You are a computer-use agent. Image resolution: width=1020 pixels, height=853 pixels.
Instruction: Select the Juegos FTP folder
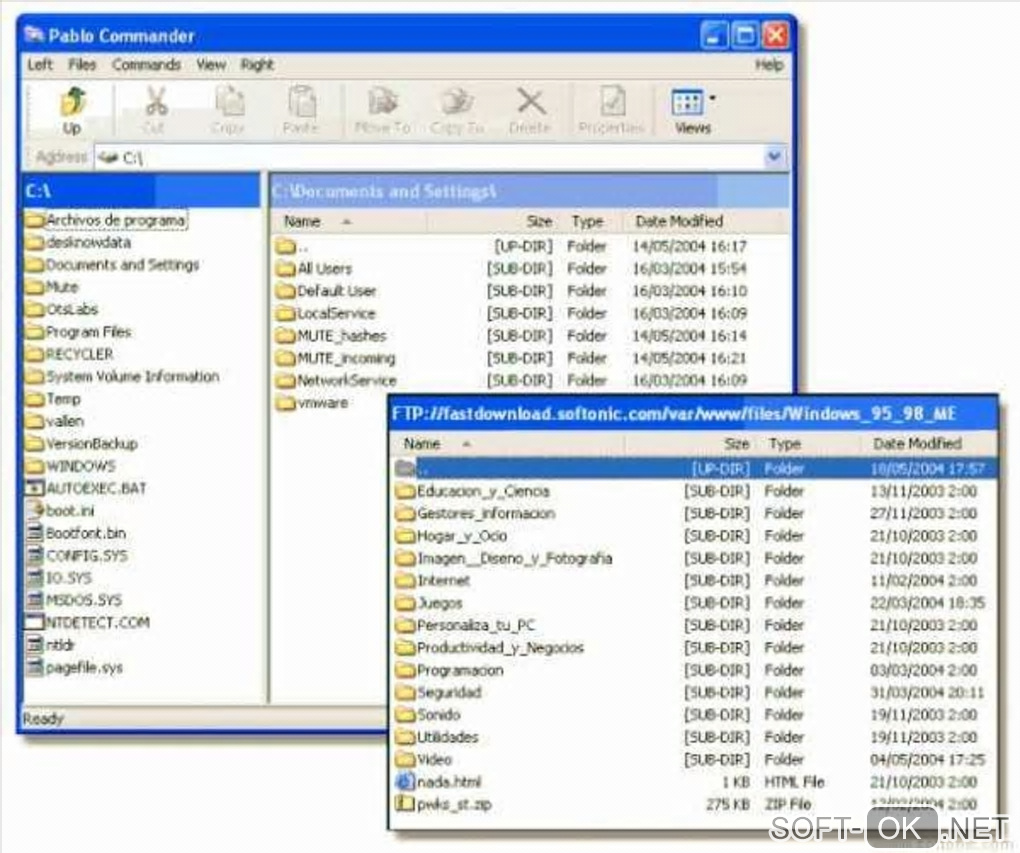point(429,603)
